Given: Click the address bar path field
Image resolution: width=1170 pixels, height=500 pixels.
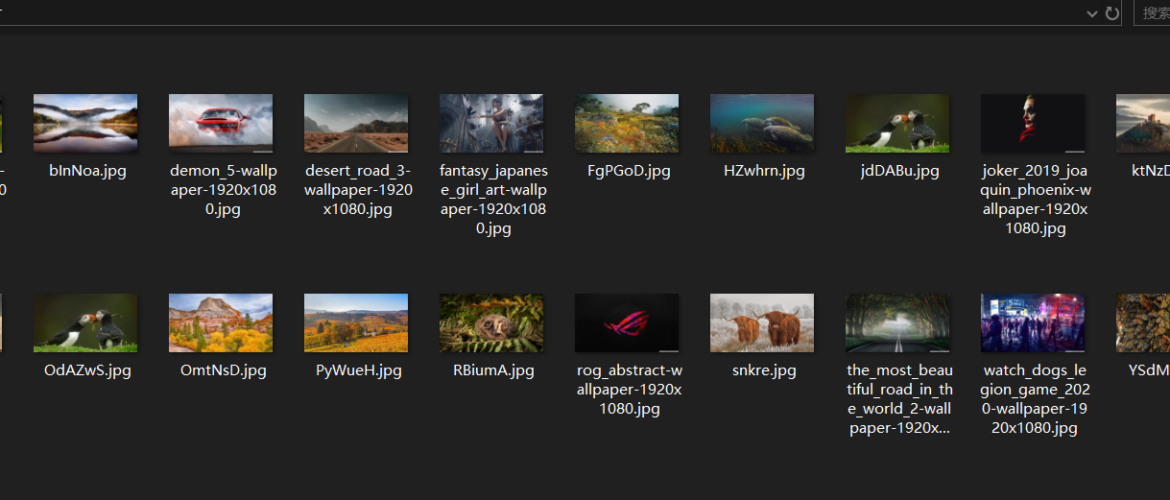Looking at the screenshot, I should (x=540, y=13).
